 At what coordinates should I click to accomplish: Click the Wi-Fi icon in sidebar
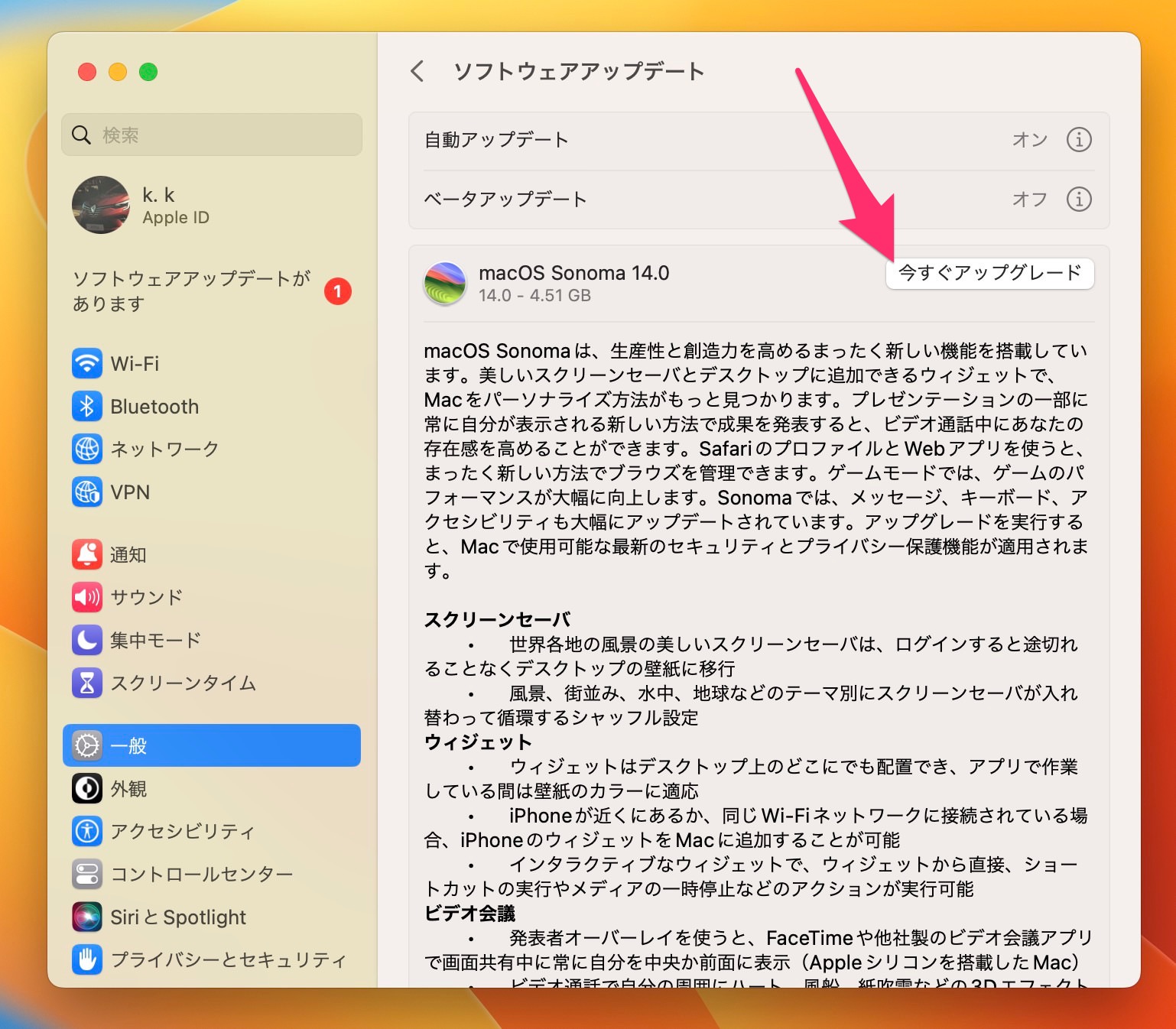[x=87, y=364]
